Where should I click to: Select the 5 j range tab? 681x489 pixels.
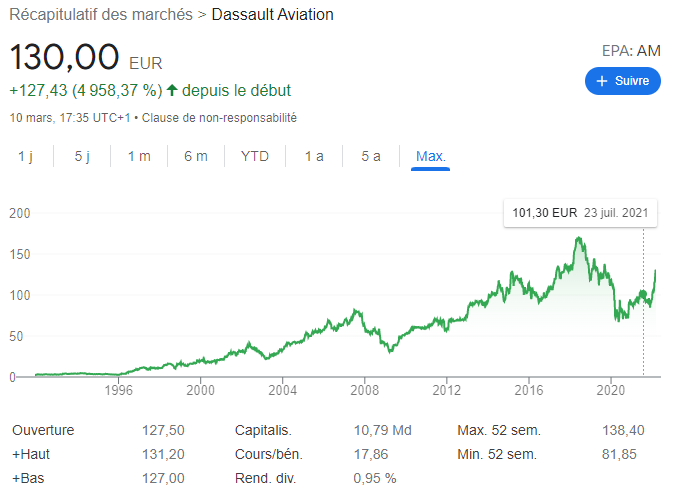(82, 156)
